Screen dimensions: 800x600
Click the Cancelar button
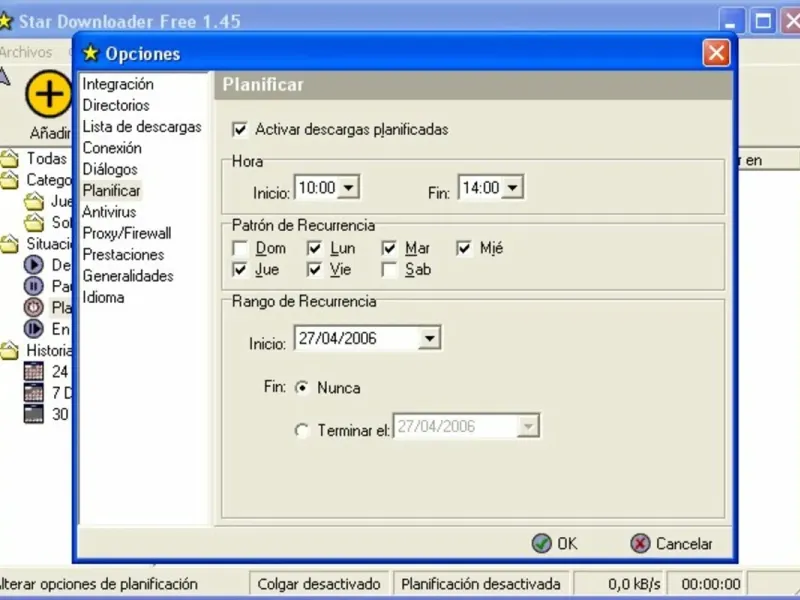[x=671, y=543]
